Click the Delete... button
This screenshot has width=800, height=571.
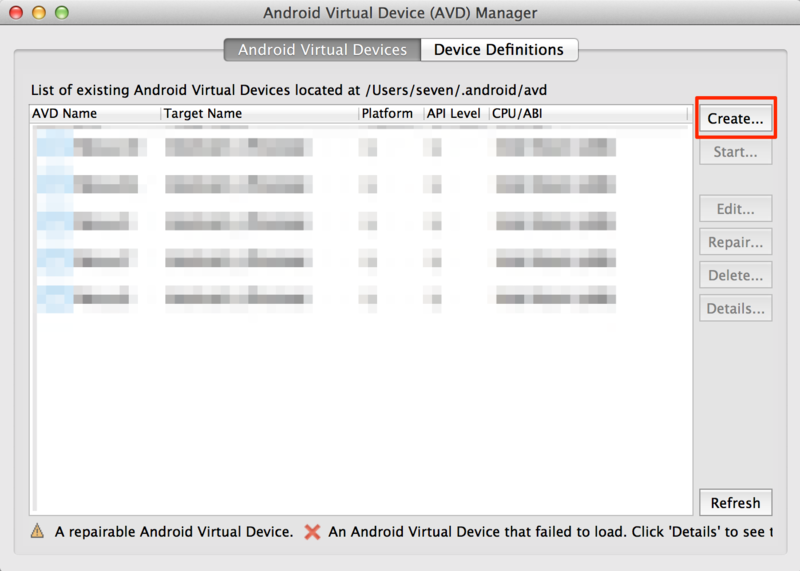coord(735,275)
